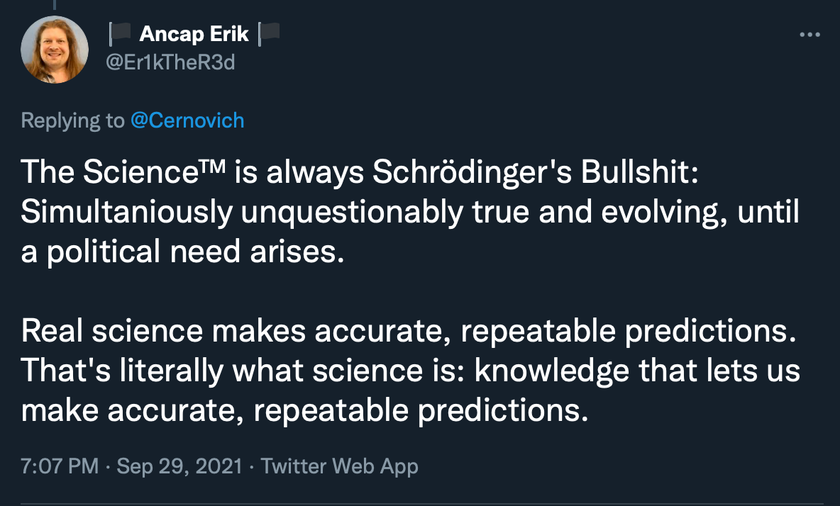Viewport: 840px width, 506px height.
Task: Click the final line 'make accurate, repeatable predictions.'
Action: pos(305,411)
